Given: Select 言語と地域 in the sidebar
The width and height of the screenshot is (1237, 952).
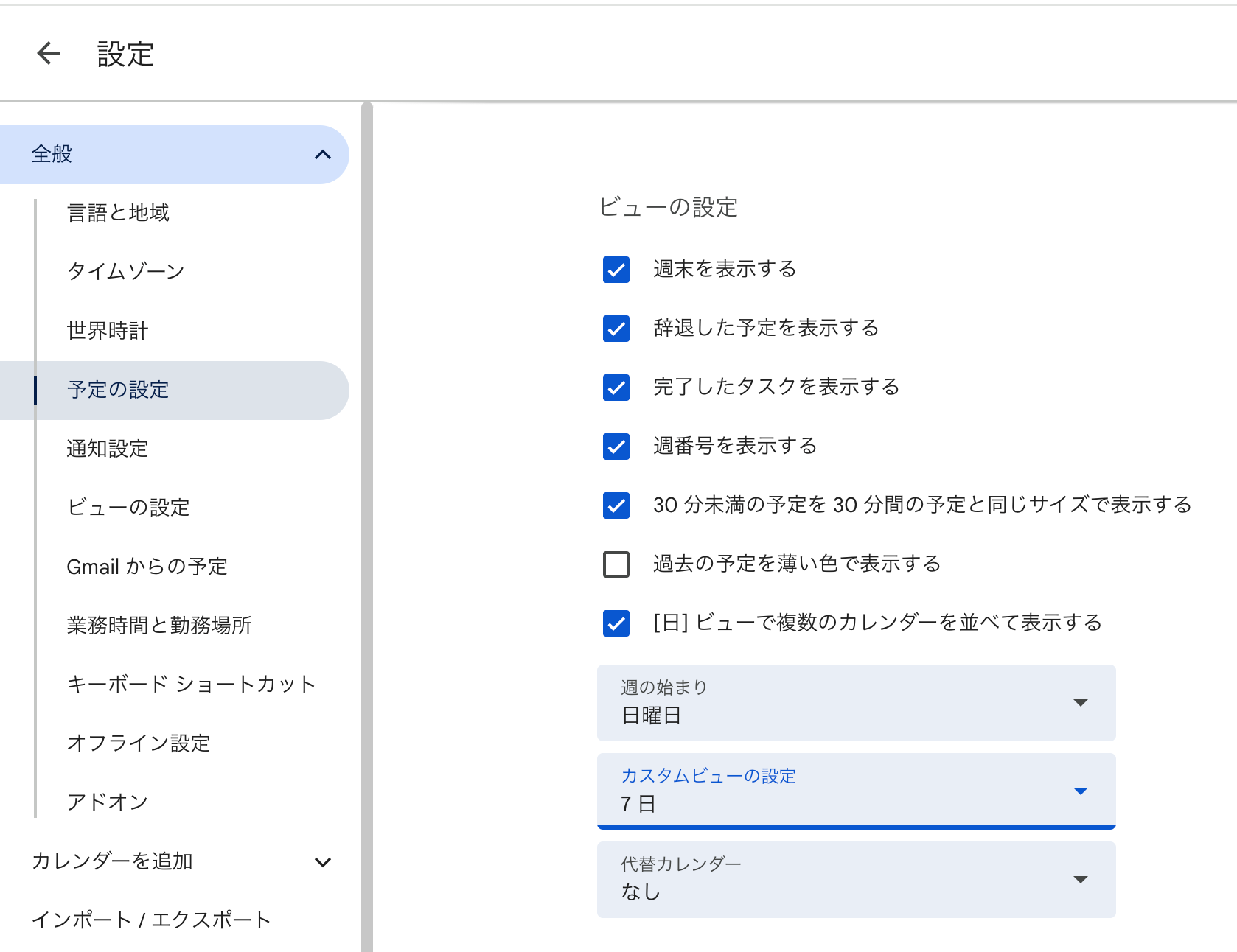Looking at the screenshot, I should (x=118, y=213).
